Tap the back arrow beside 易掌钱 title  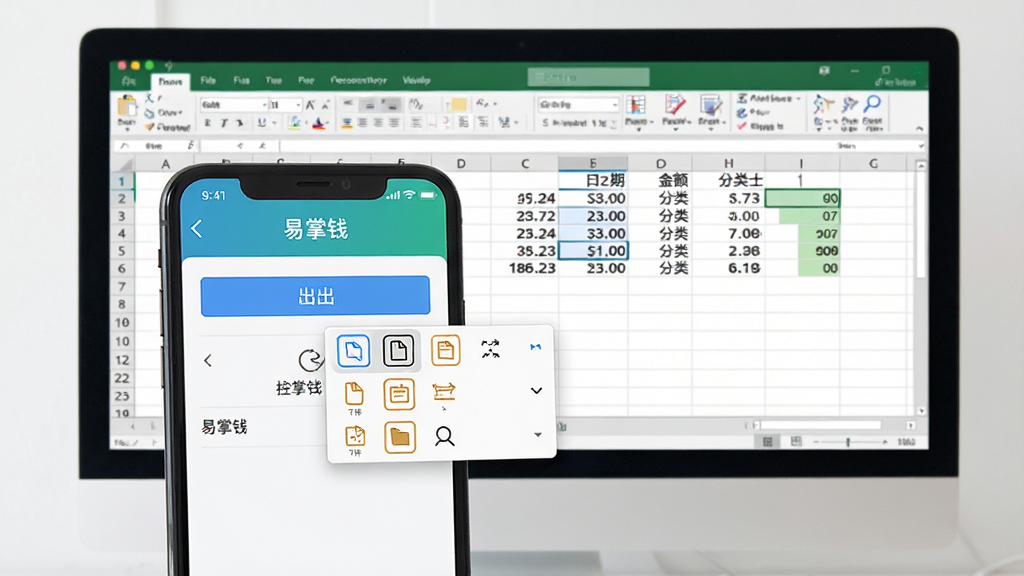197,229
